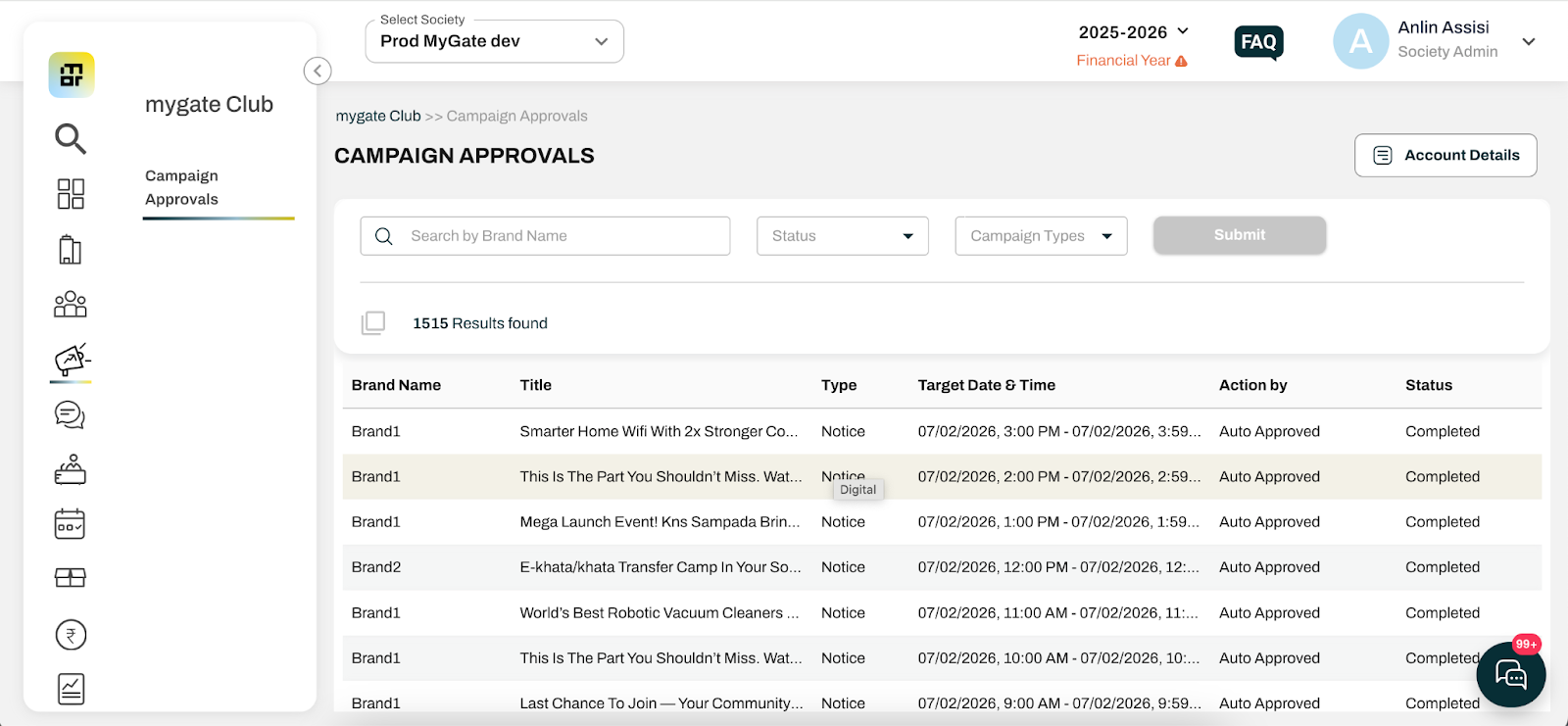Select the building icon in sidebar
The height and width of the screenshot is (726, 1568).
(71, 250)
